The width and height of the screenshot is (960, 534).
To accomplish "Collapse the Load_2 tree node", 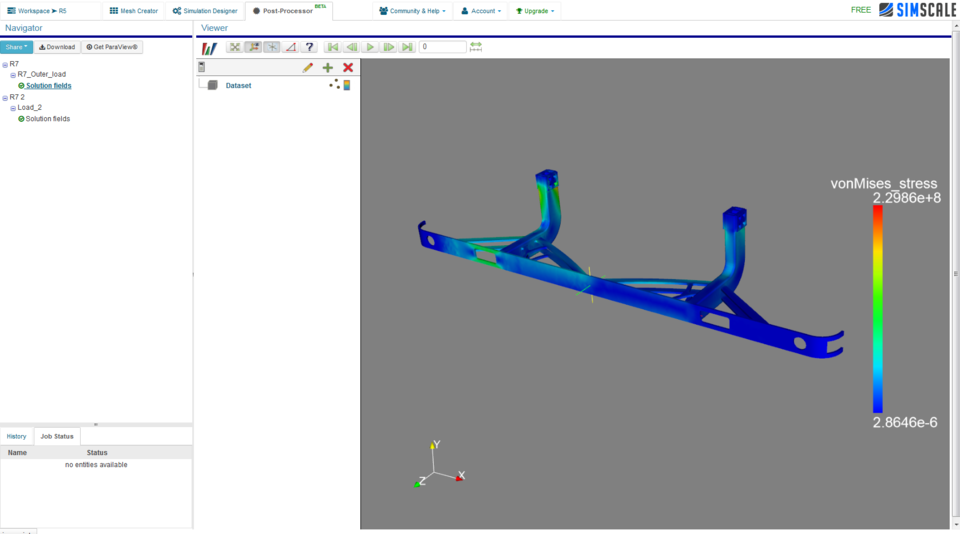I will tap(13, 108).
